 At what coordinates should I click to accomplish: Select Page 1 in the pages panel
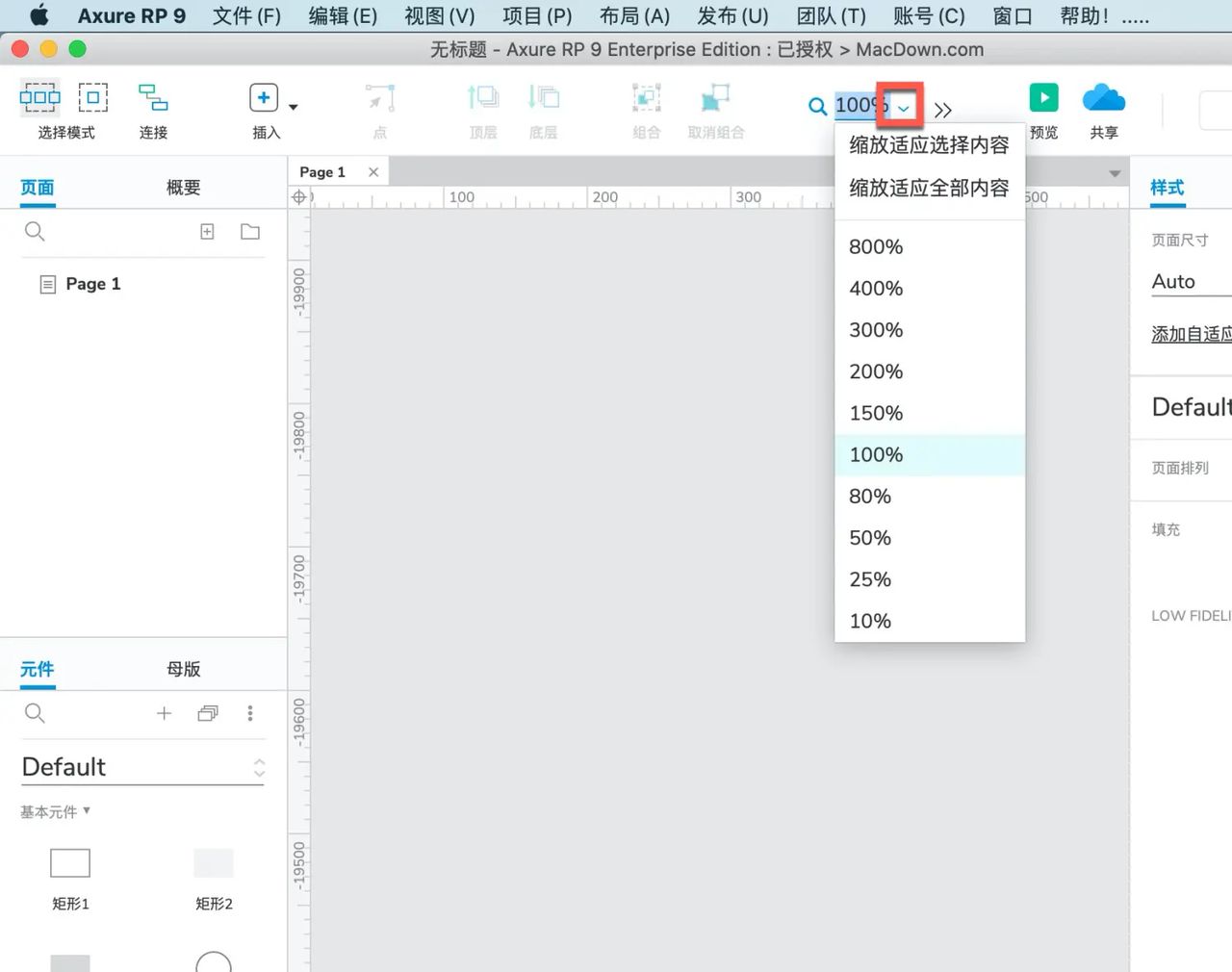tap(92, 283)
